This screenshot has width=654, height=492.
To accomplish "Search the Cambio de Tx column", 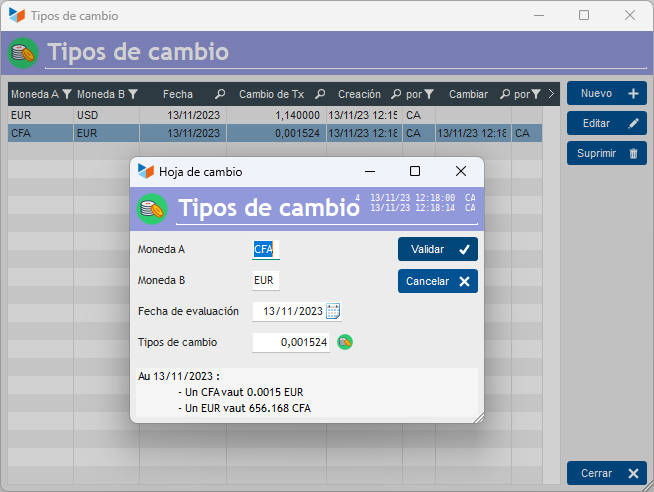I will 320,95.
